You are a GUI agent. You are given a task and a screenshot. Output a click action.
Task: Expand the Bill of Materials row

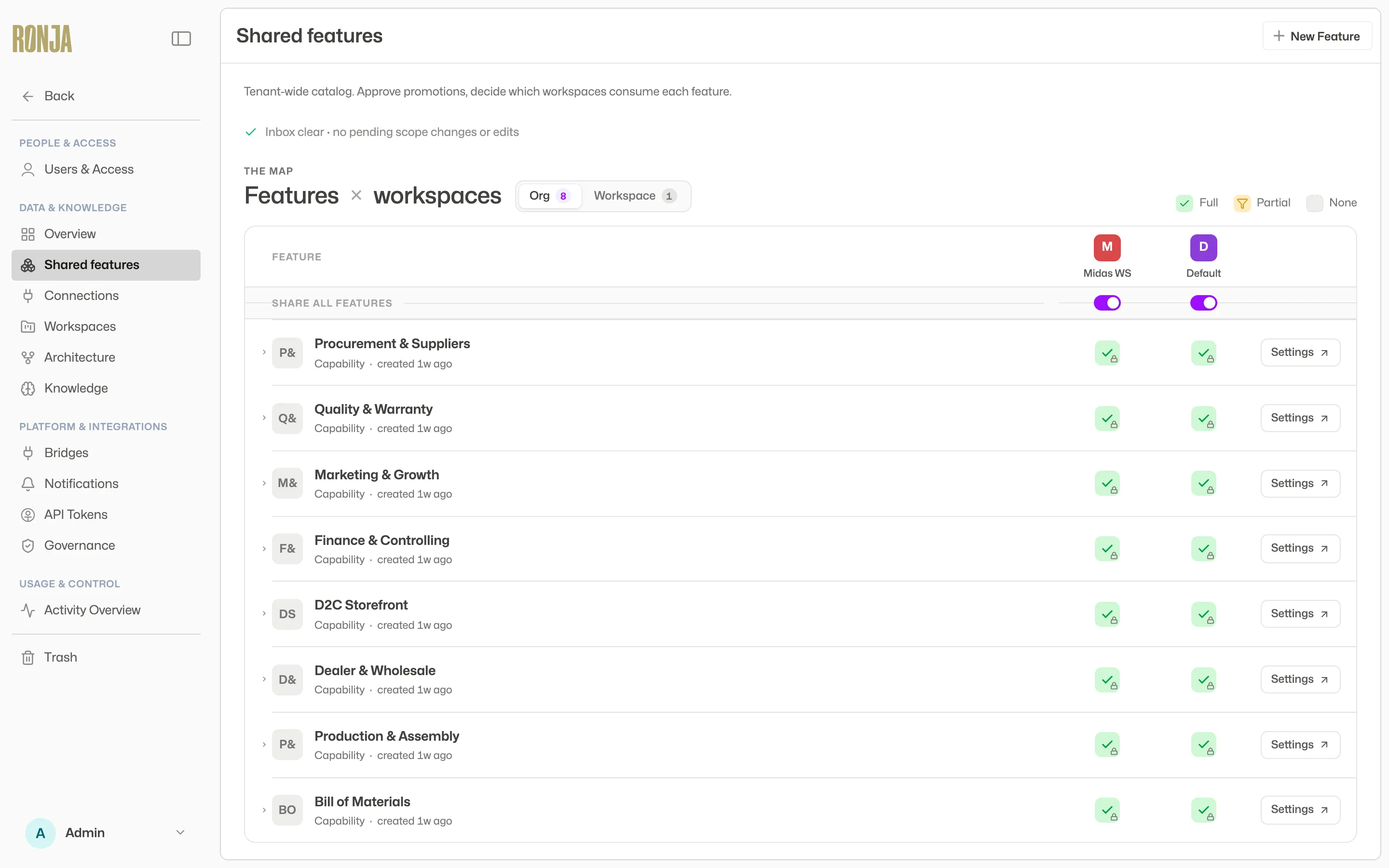264,810
